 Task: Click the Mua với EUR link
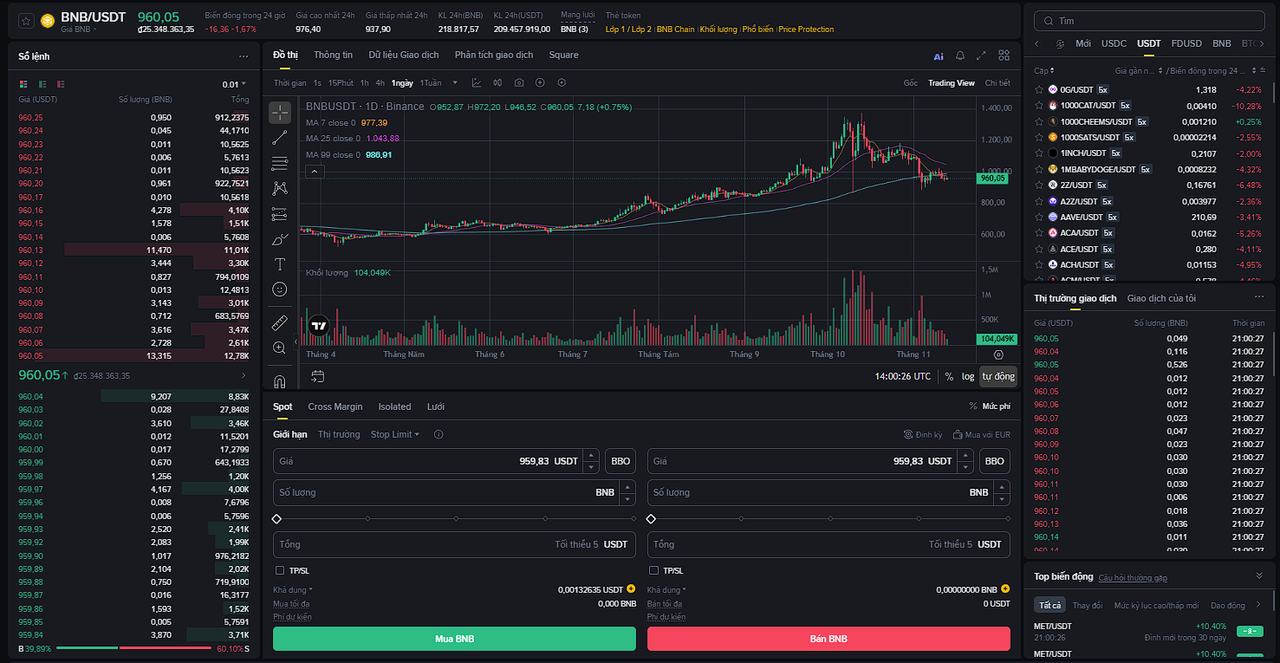[x=981, y=435]
